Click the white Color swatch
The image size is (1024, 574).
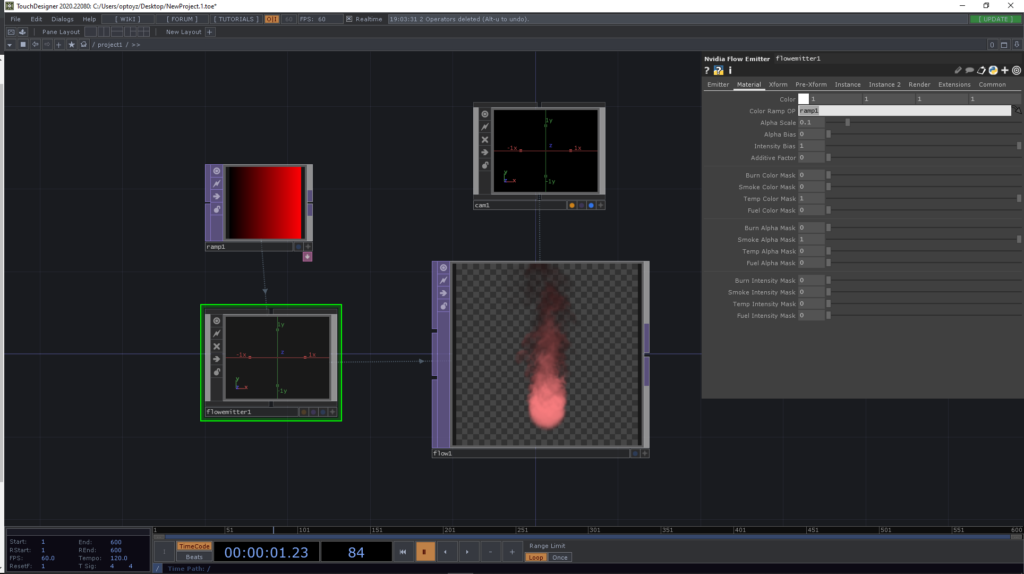point(803,99)
